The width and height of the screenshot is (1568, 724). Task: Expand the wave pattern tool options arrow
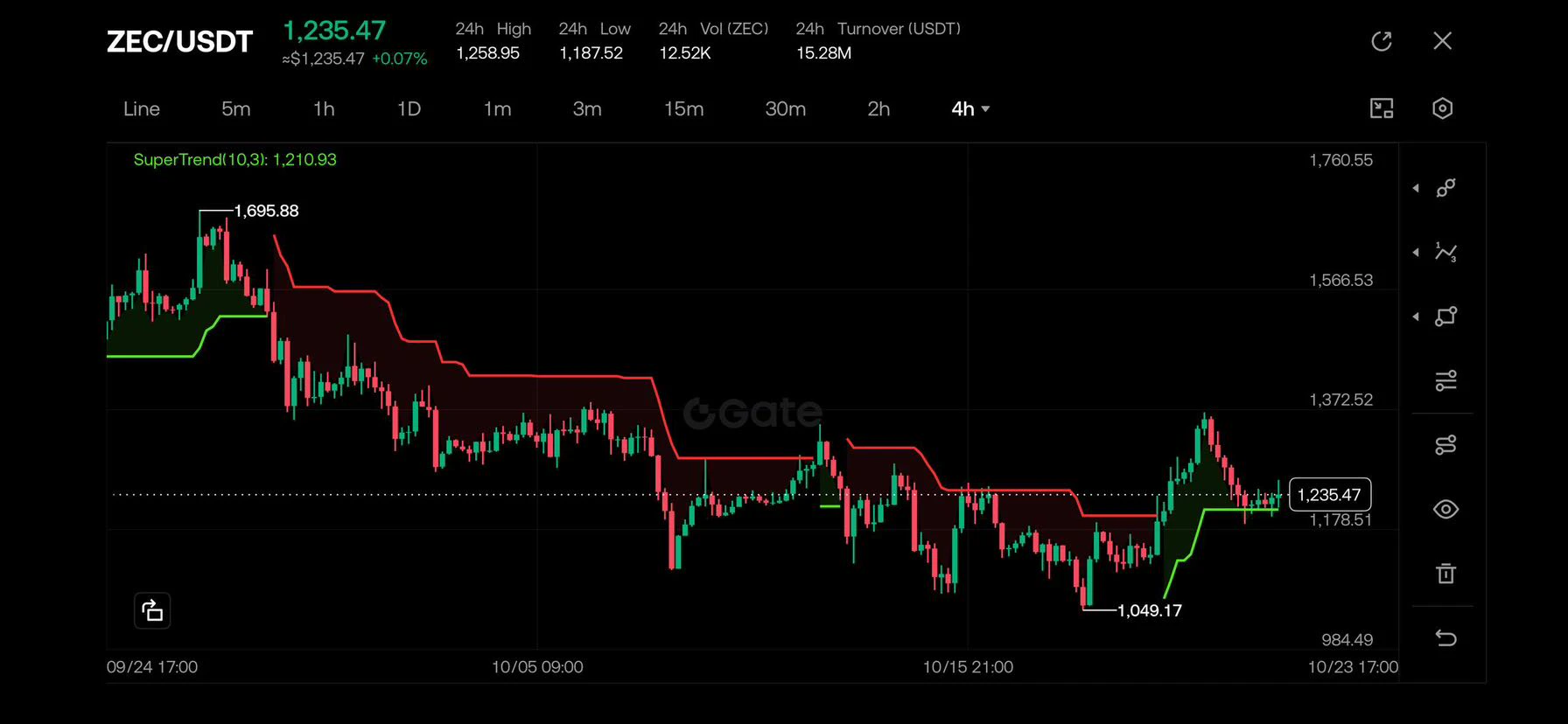1416,252
